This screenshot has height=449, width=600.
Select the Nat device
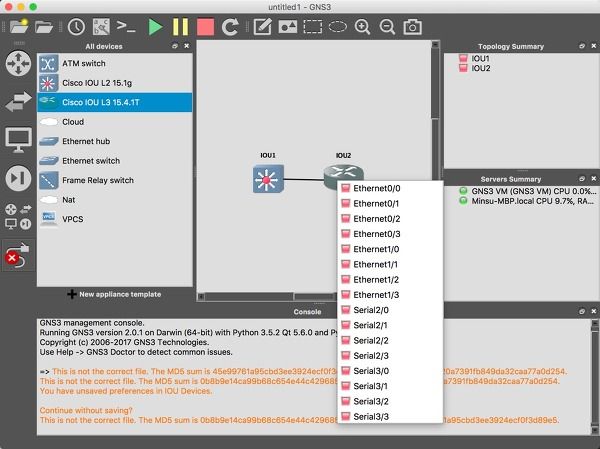click(115, 200)
